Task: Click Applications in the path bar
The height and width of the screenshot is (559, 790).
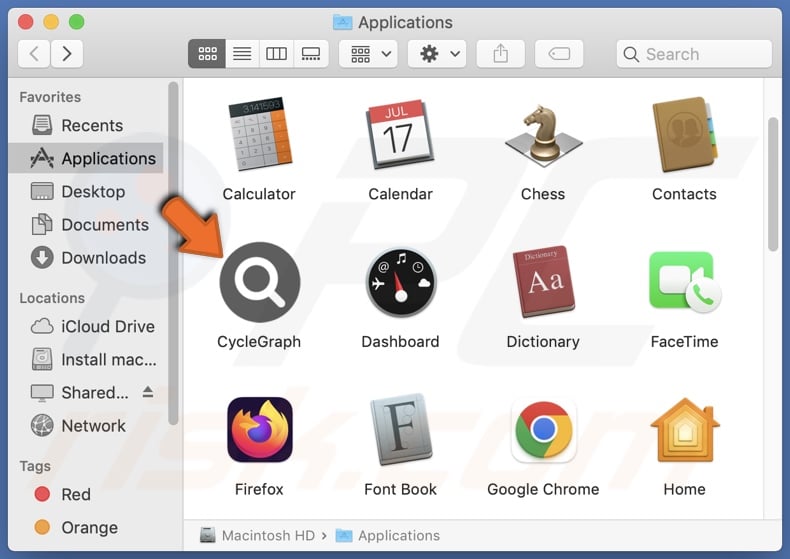Action: (x=388, y=535)
